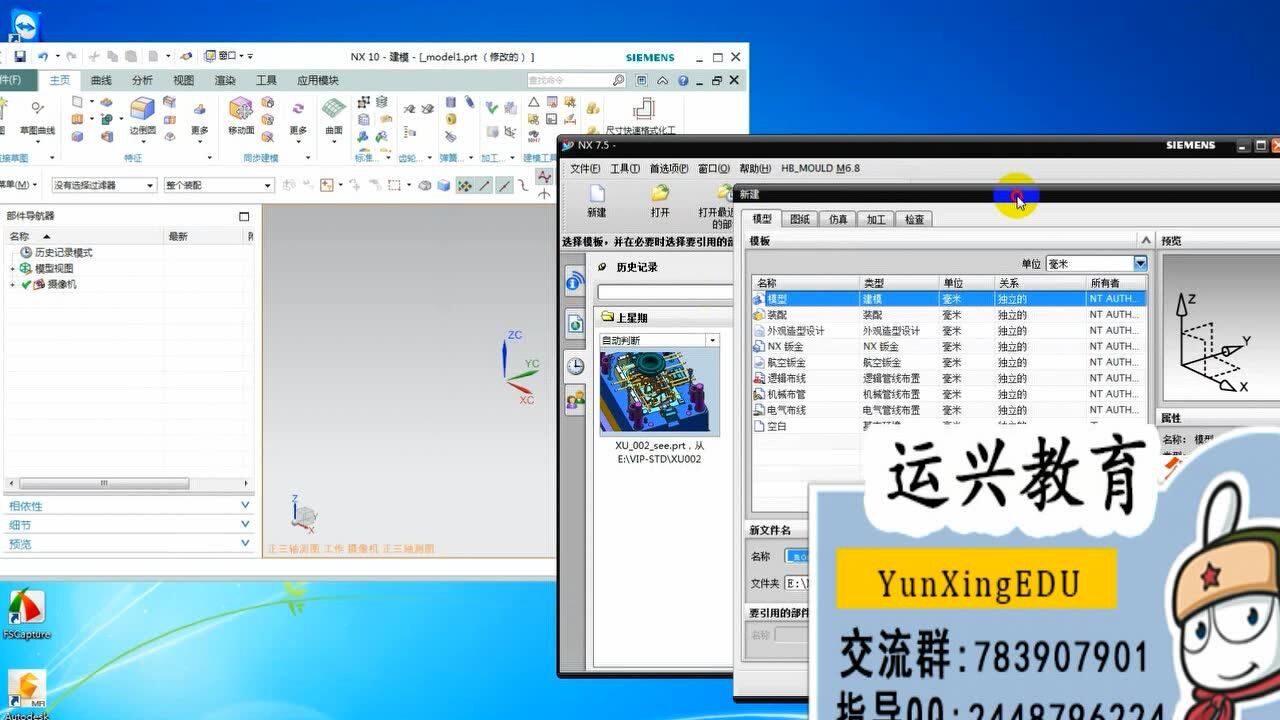The image size is (1280, 720).
Task: Open the 整个装配 scope dropdown
Action: pyautogui.click(x=218, y=185)
